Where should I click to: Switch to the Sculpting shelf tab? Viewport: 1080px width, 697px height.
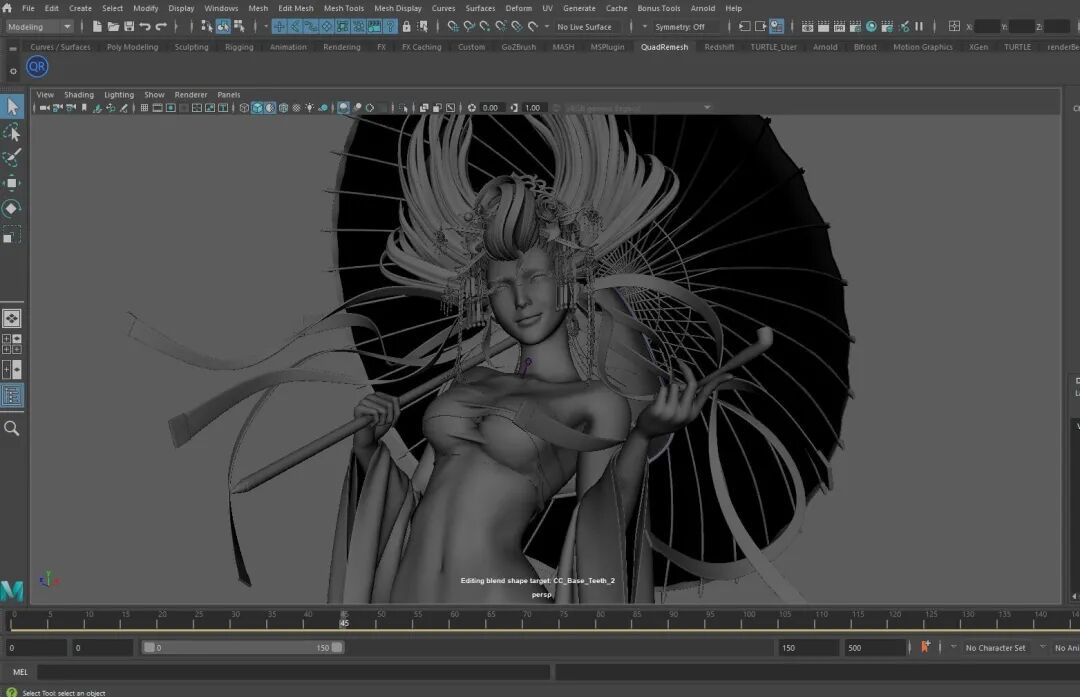tap(191, 47)
